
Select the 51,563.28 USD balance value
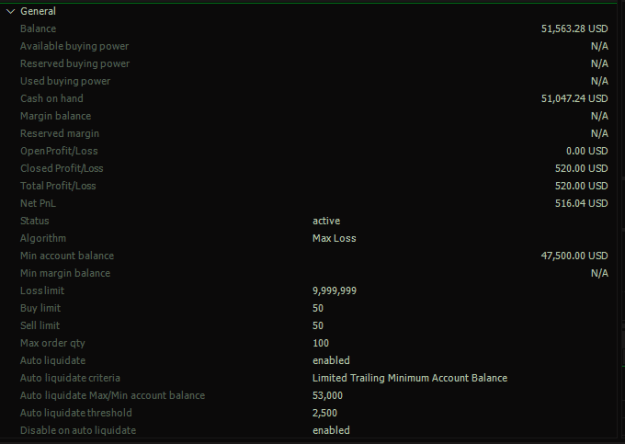pos(574,29)
